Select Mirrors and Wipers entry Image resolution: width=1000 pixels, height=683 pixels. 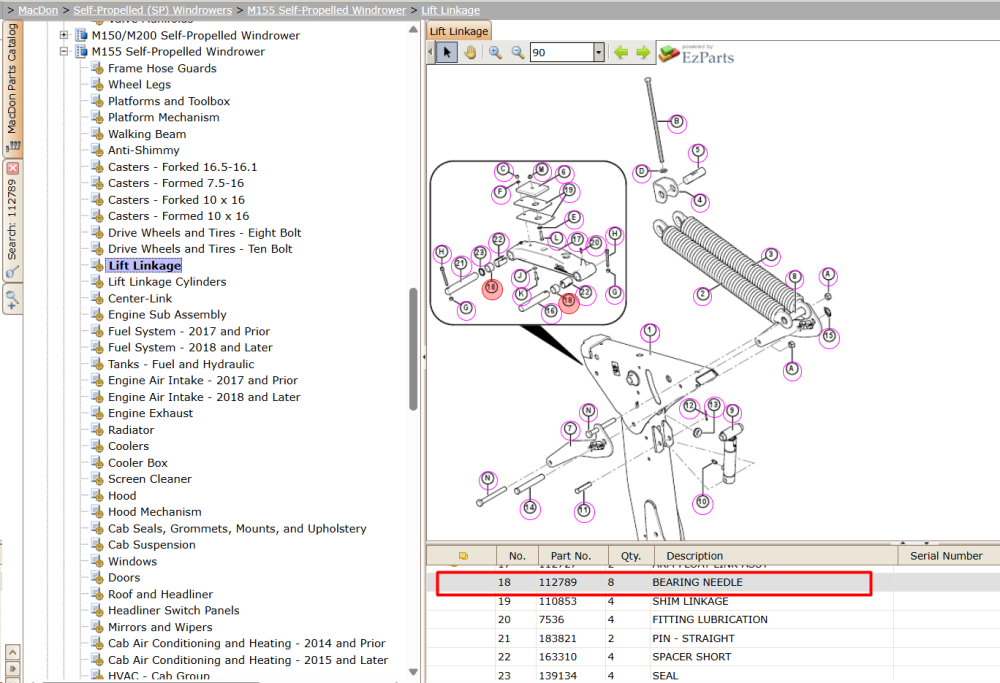[160, 627]
